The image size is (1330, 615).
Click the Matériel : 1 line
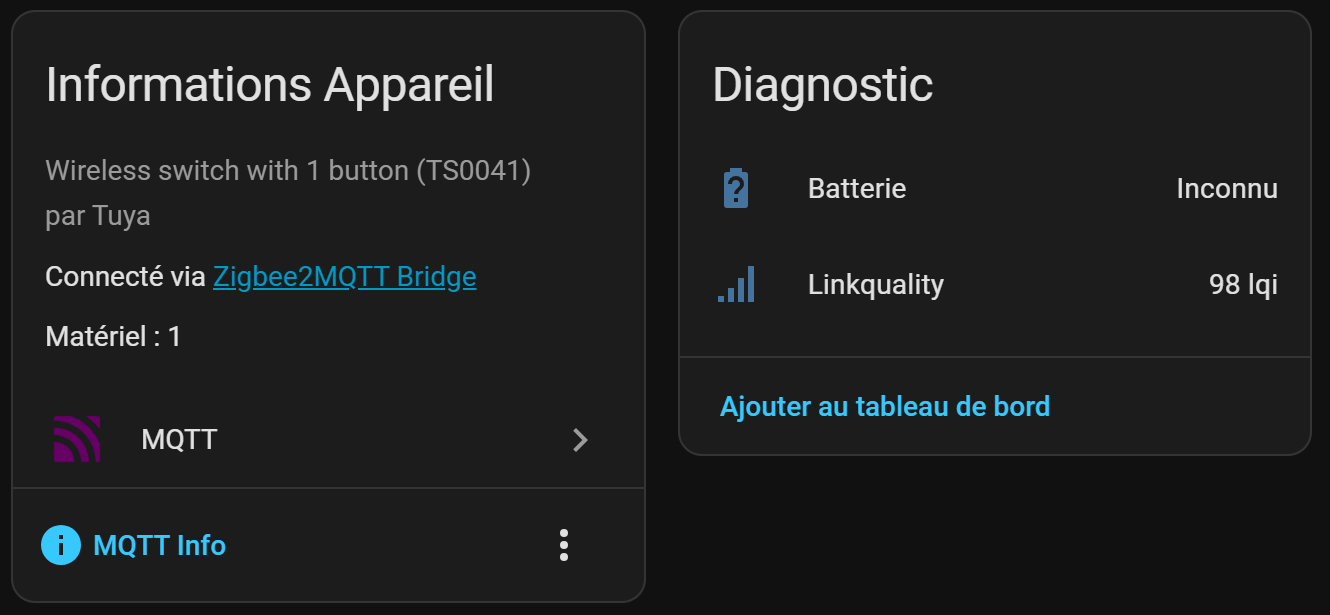[113, 336]
